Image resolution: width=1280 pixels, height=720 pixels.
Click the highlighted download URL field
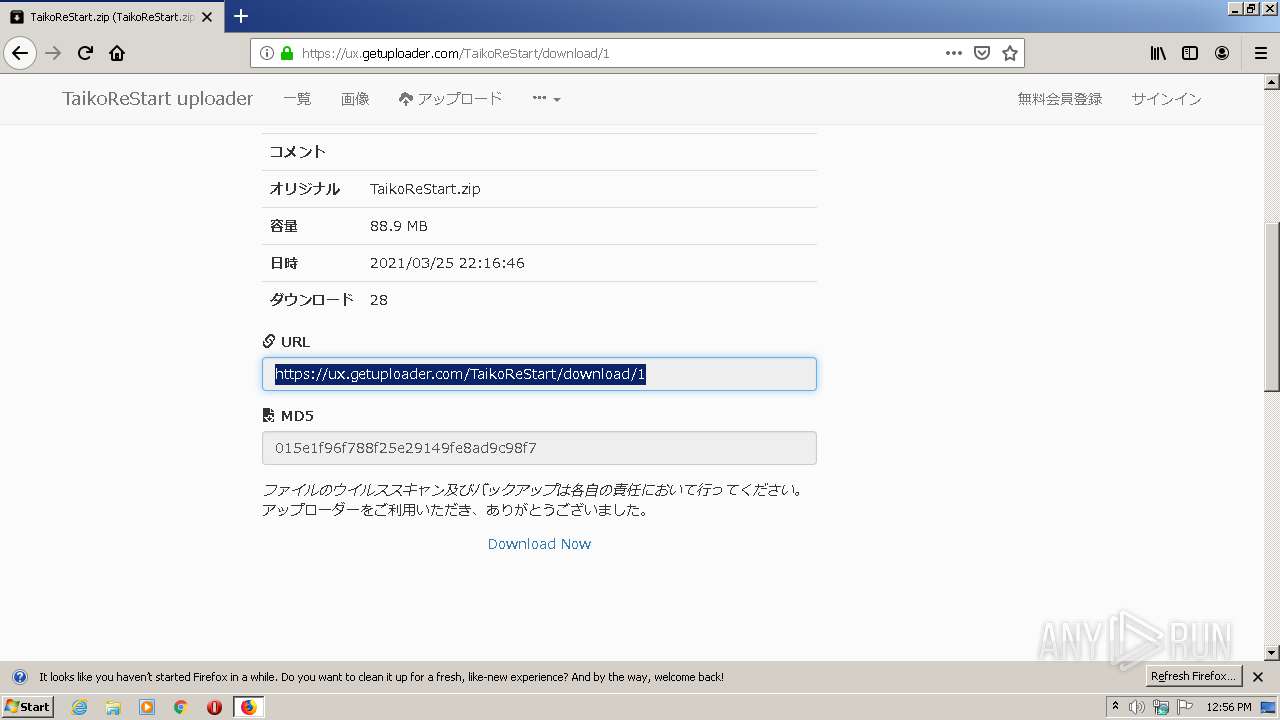[x=539, y=374]
